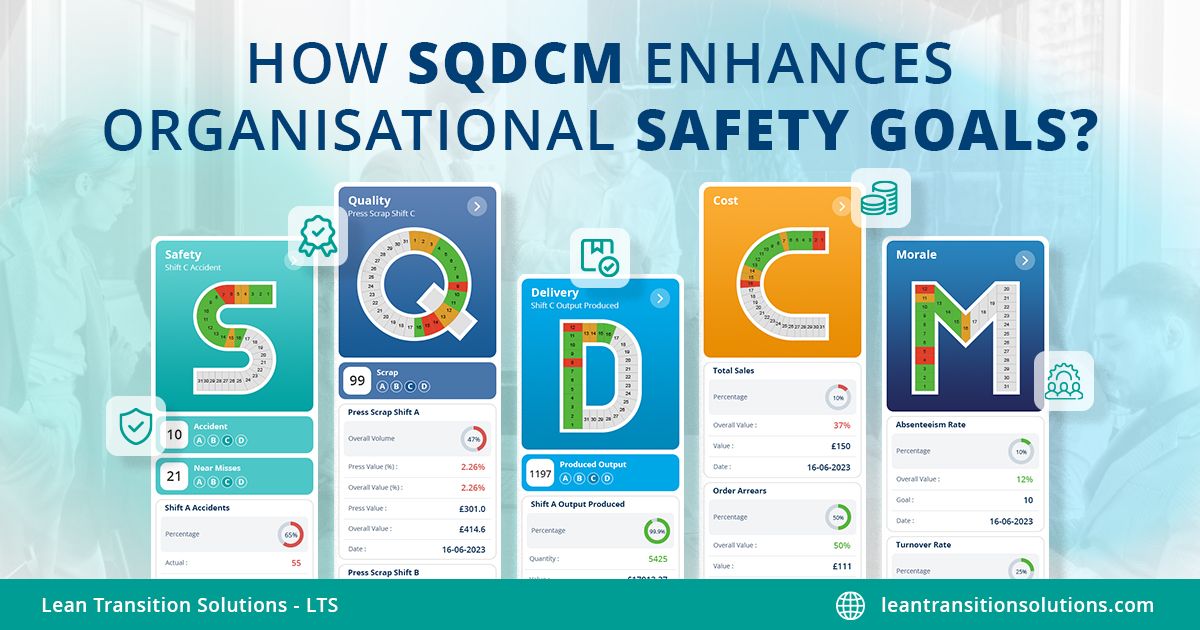Expand the Morale card with its chevron
Screen dimensions: 1200x630
coord(1022,258)
